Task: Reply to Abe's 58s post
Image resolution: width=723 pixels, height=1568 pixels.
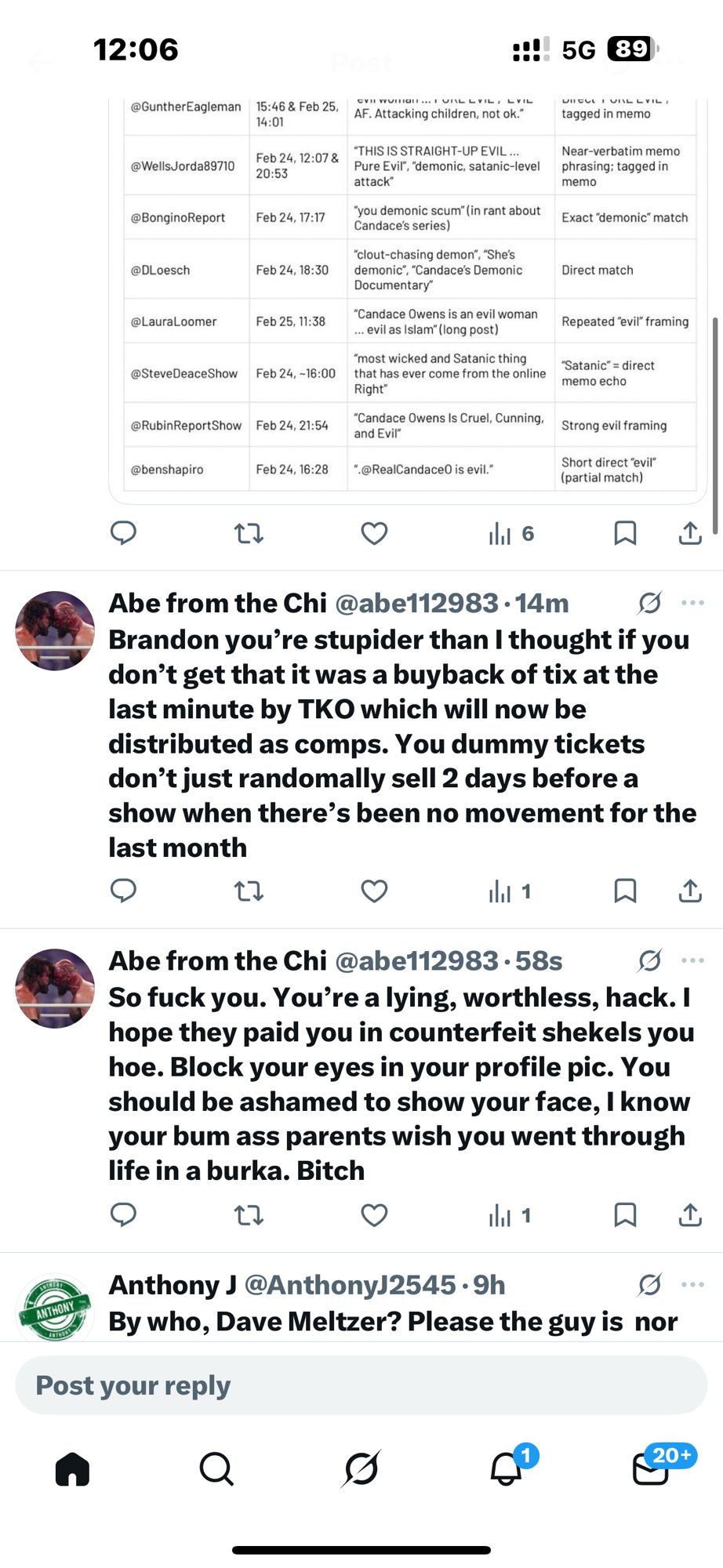Action: point(123,1215)
